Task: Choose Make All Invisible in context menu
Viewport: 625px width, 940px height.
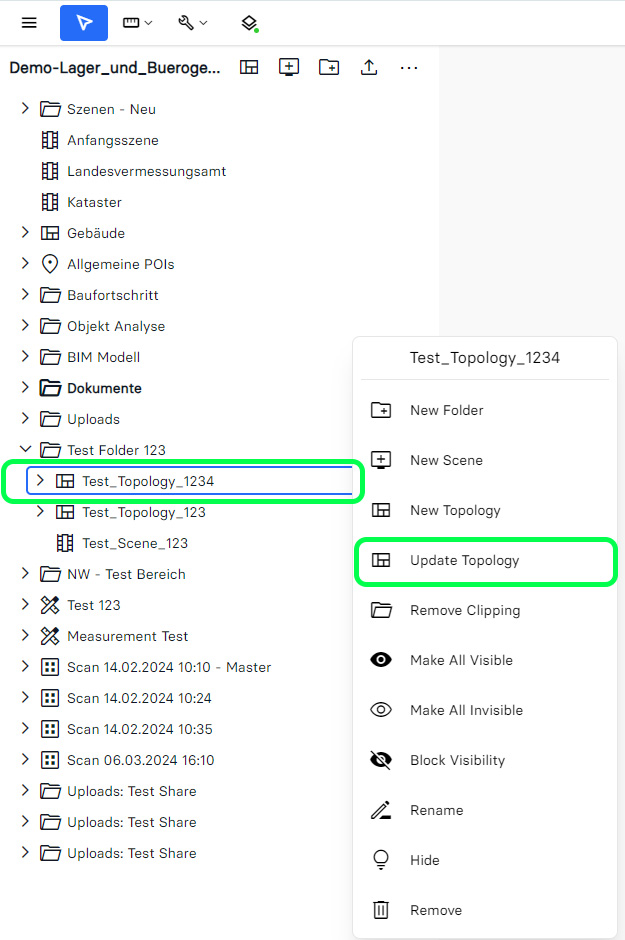Action: pos(466,710)
